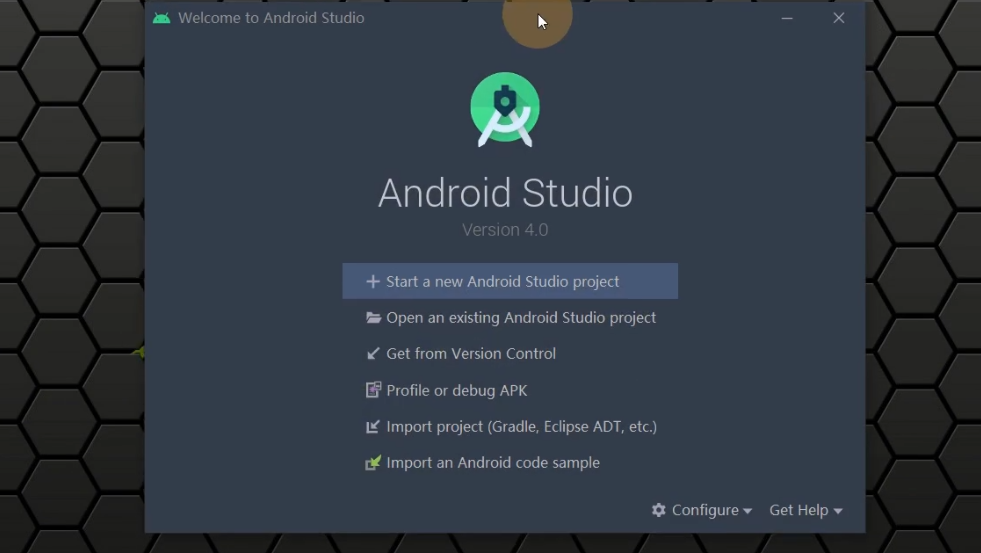Click the open folder icon for existing project
The width and height of the screenshot is (981, 553).
(374, 318)
